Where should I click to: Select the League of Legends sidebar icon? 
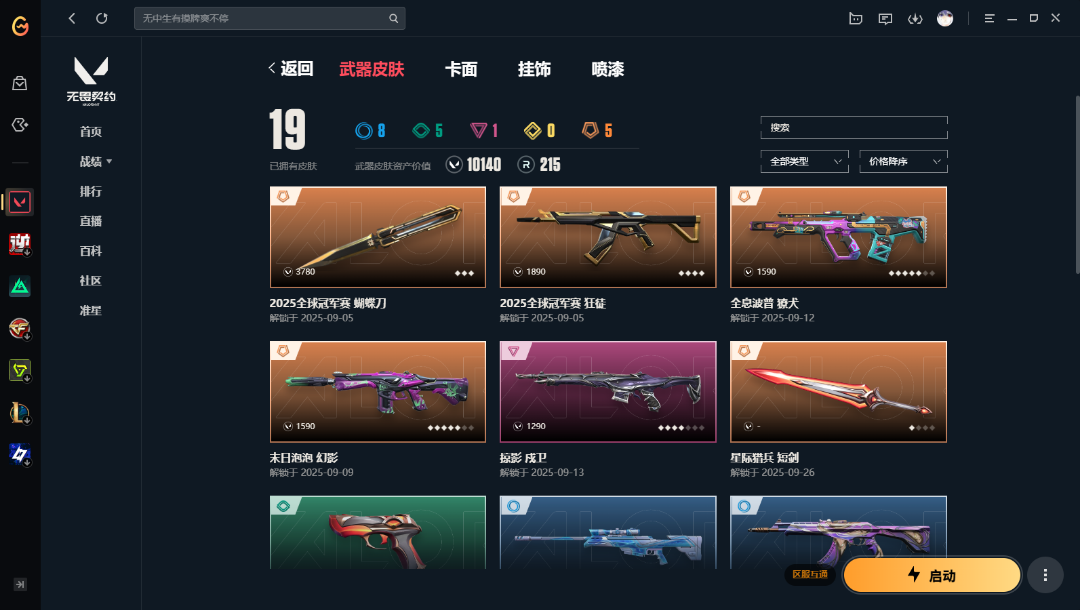tap(19, 412)
